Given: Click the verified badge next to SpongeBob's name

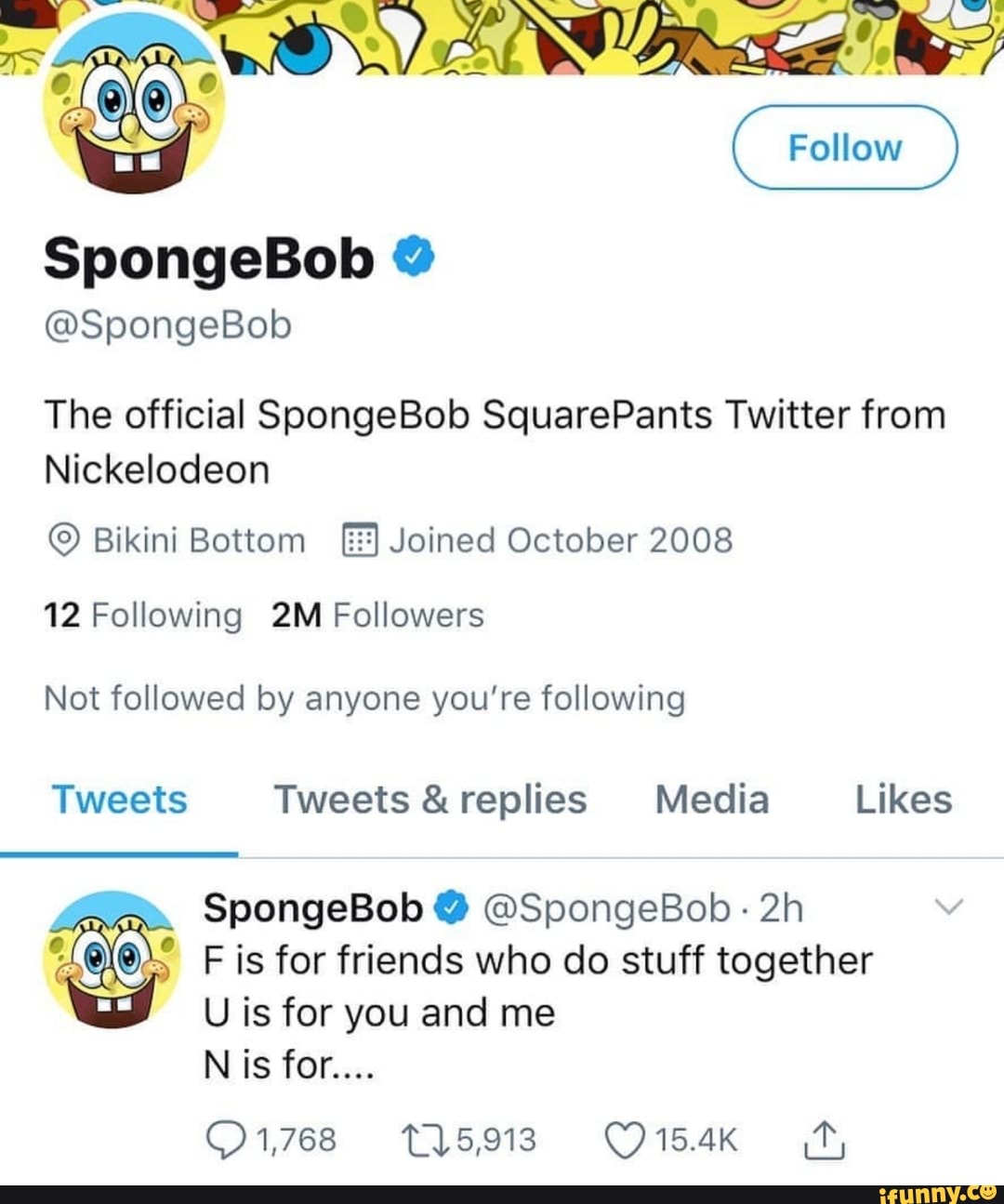Looking at the screenshot, I should pyautogui.click(x=412, y=258).
